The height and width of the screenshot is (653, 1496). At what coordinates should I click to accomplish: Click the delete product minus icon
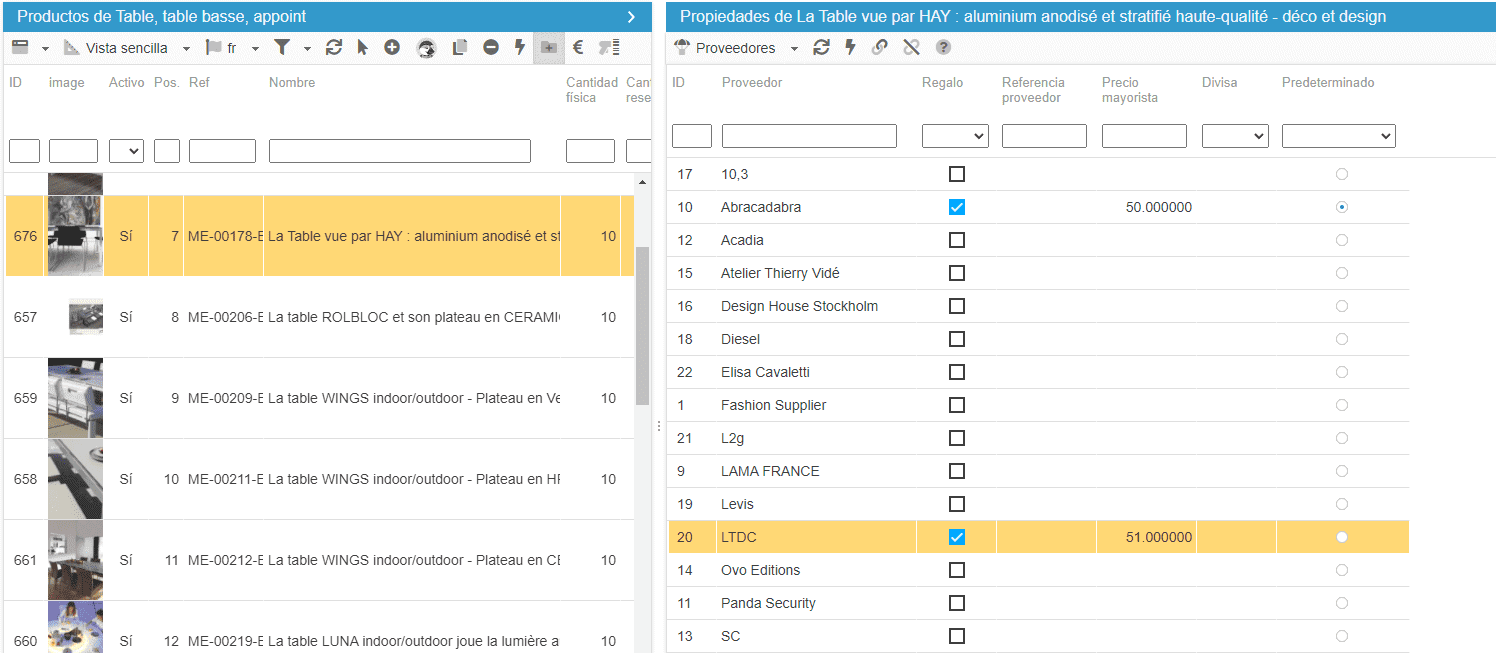pos(491,48)
